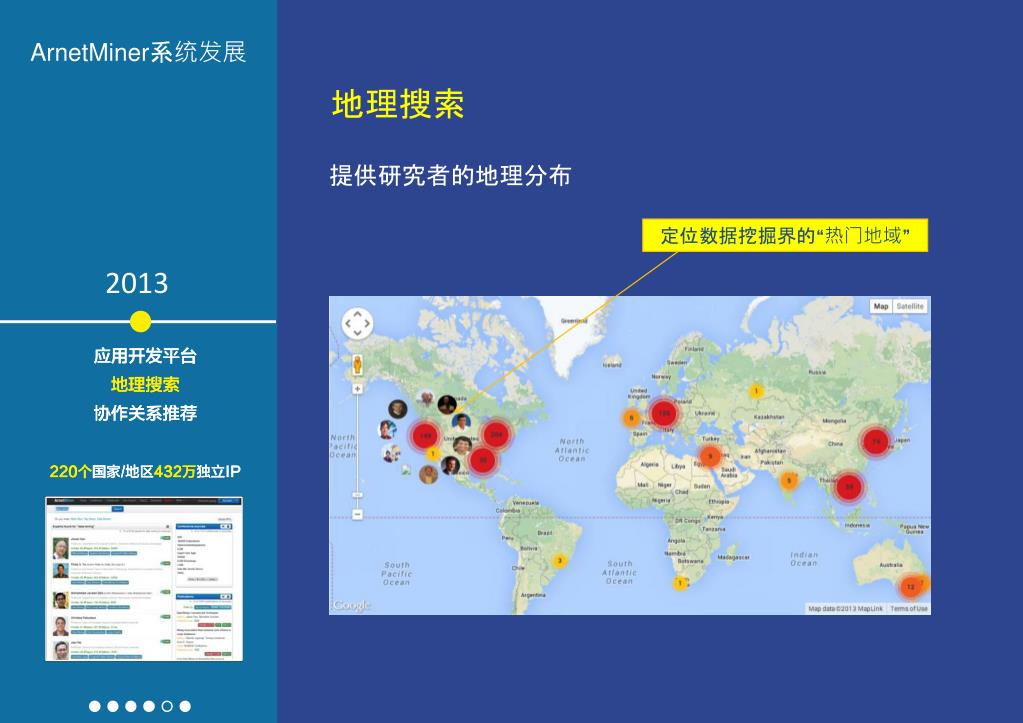Image resolution: width=1023 pixels, height=723 pixels.
Task: Click red cluster on western United States
Action: [x=425, y=436]
